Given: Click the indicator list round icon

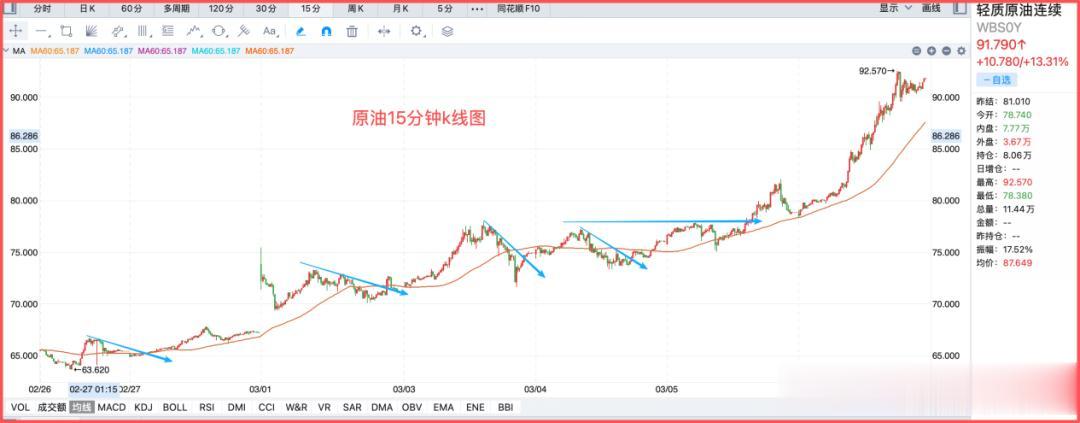Looking at the screenshot, I should pos(917,51).
